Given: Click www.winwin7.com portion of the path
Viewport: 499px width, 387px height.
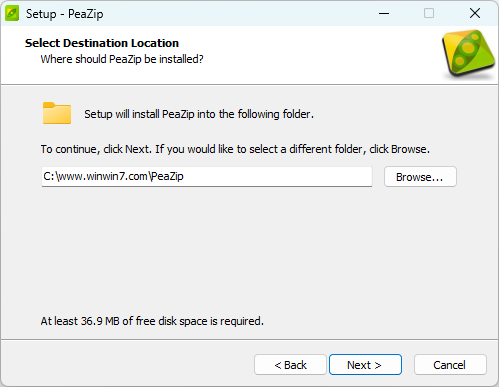Looking at the screenshot, I should pyautogui.click(x=103, y=176).
